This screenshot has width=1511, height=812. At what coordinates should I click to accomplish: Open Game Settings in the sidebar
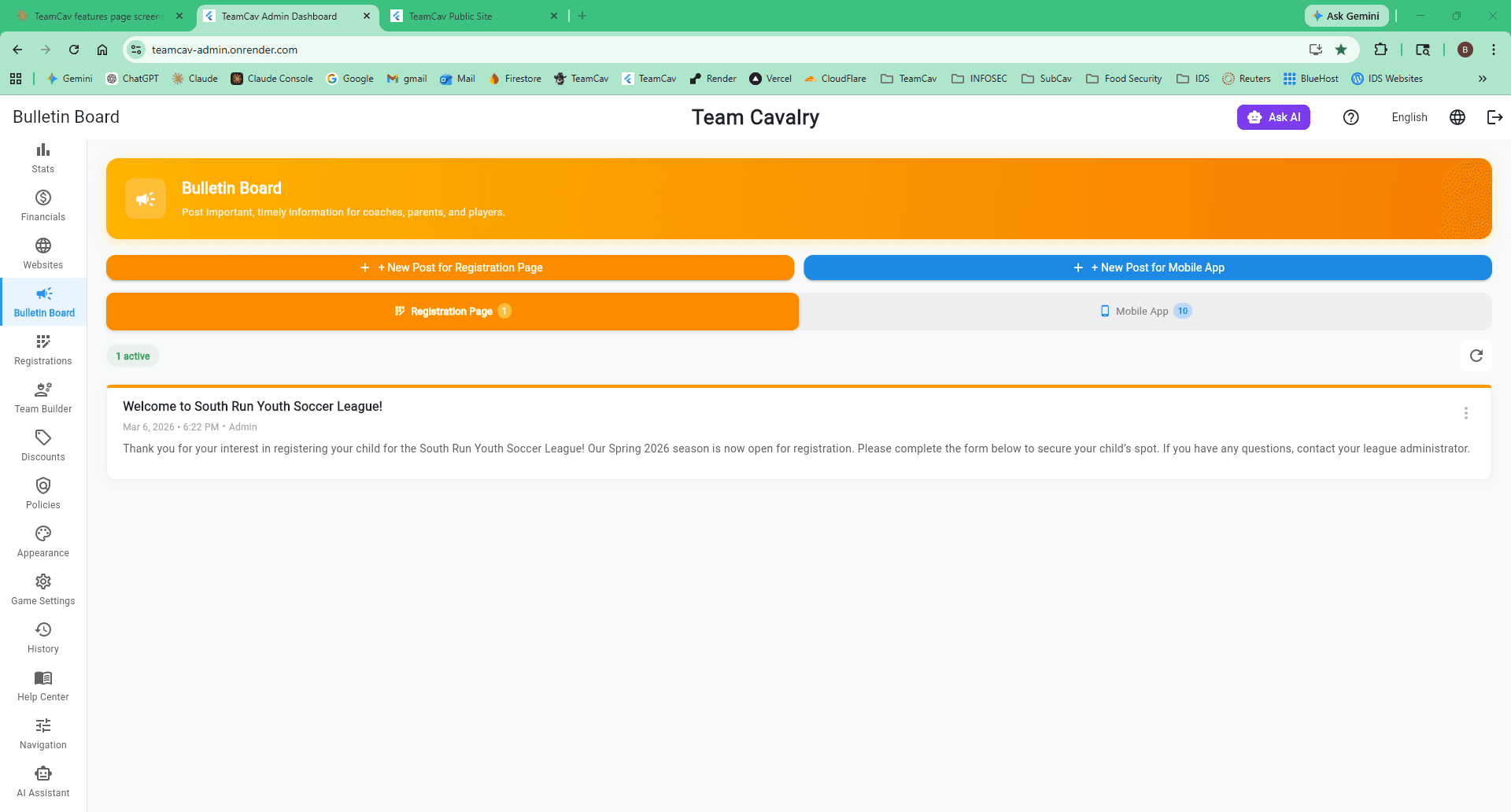click(x=43, y=589)
